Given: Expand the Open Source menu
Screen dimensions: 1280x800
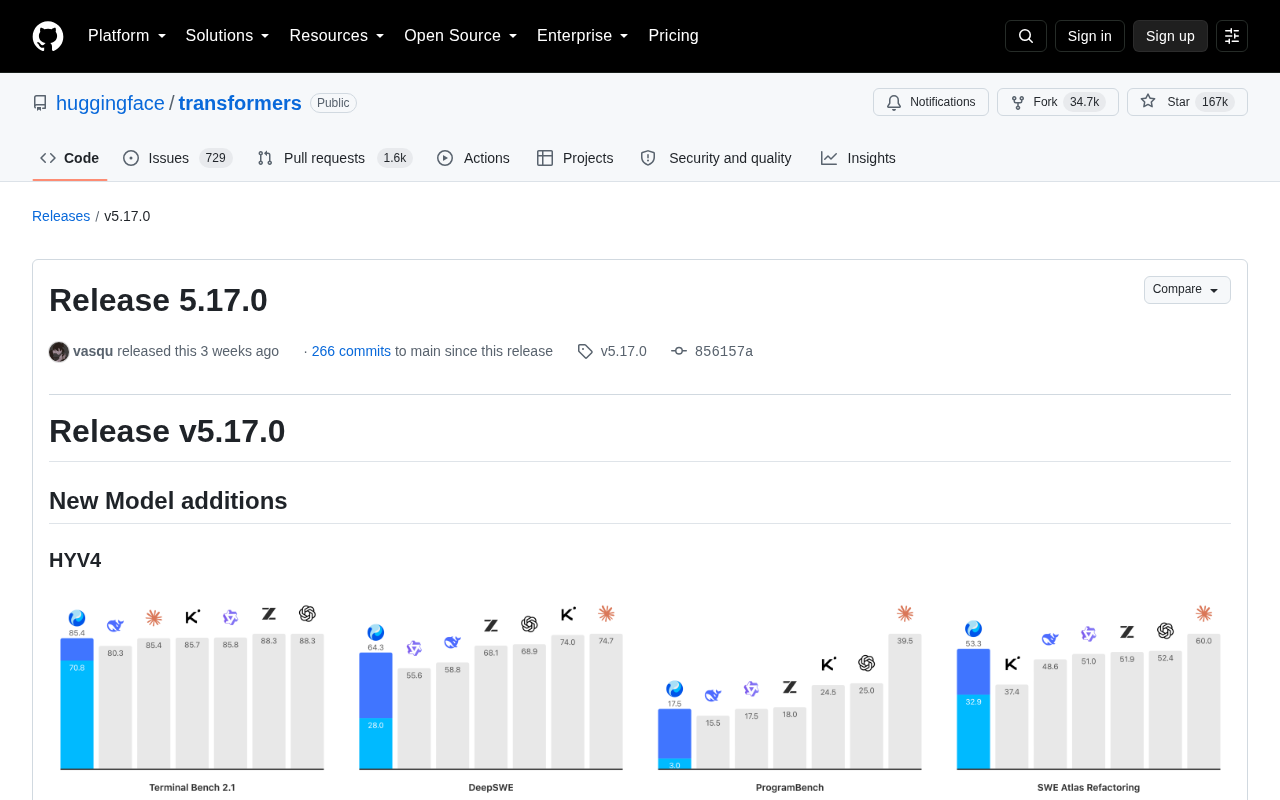Looking at the screenshot, I should coord(461,36).
